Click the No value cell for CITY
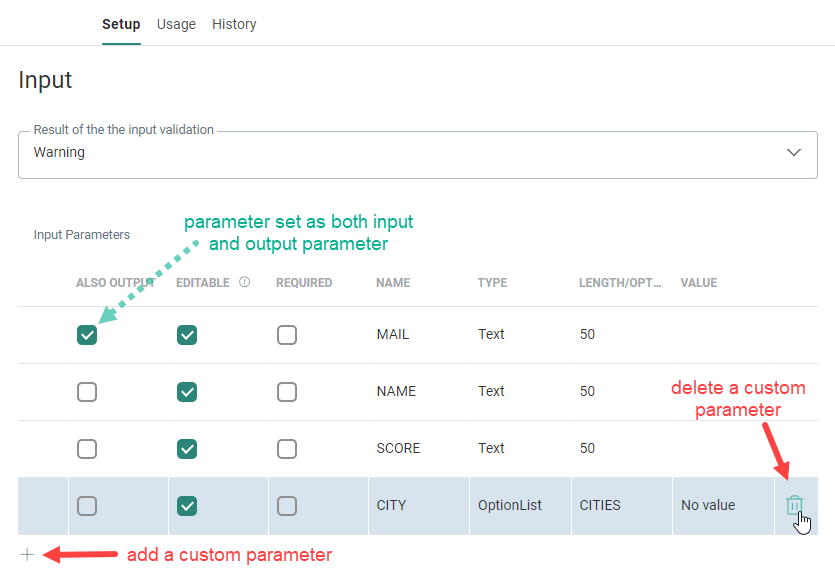Image resolution: width=835 pixels, height=578 pixels. 708,506
